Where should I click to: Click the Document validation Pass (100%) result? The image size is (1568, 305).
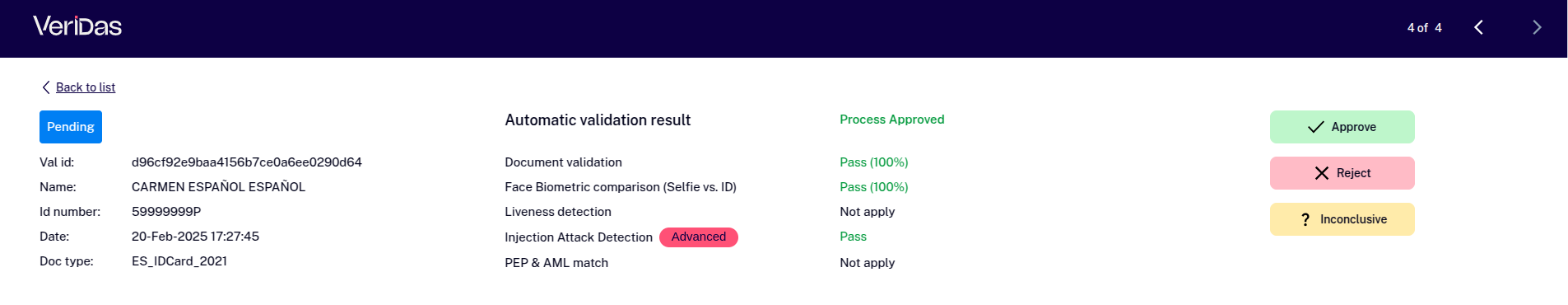[874, 162]
